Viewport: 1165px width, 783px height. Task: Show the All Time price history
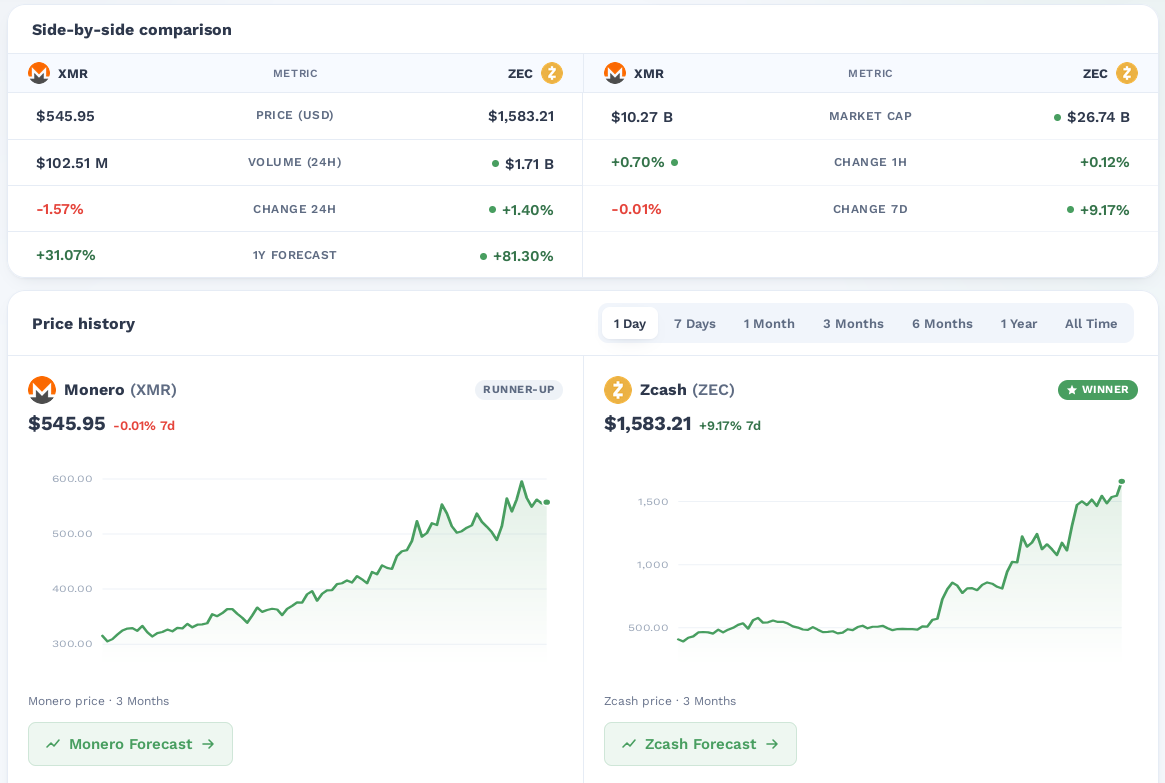1091,323
